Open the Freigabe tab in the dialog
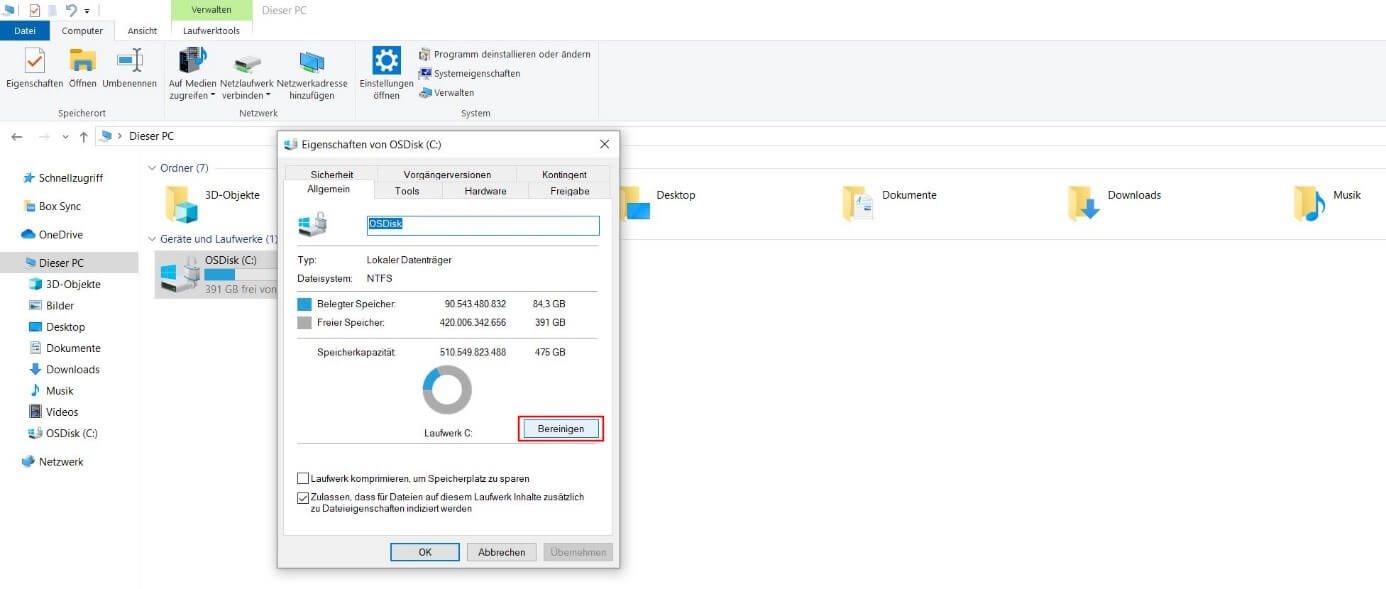Screen dimensions: 1386x589 click(570, 190)
